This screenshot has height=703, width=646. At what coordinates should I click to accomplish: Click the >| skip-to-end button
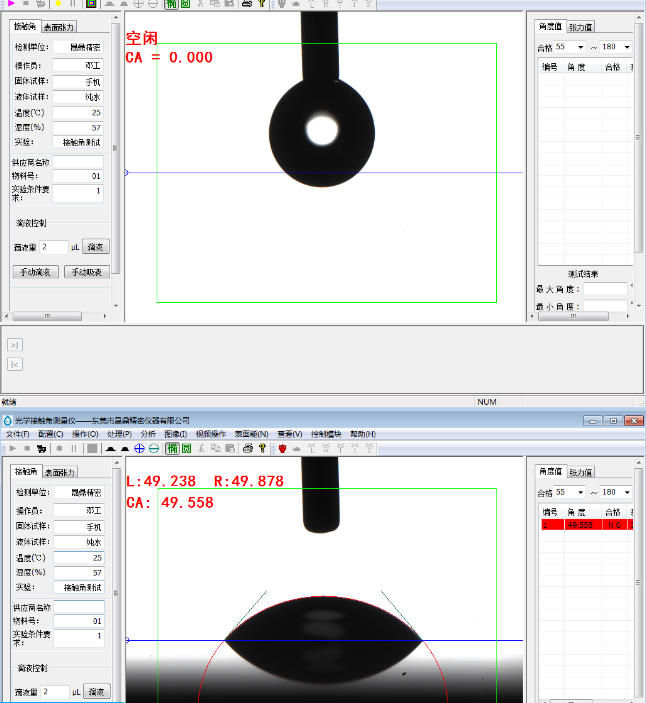tap(15, 345)
